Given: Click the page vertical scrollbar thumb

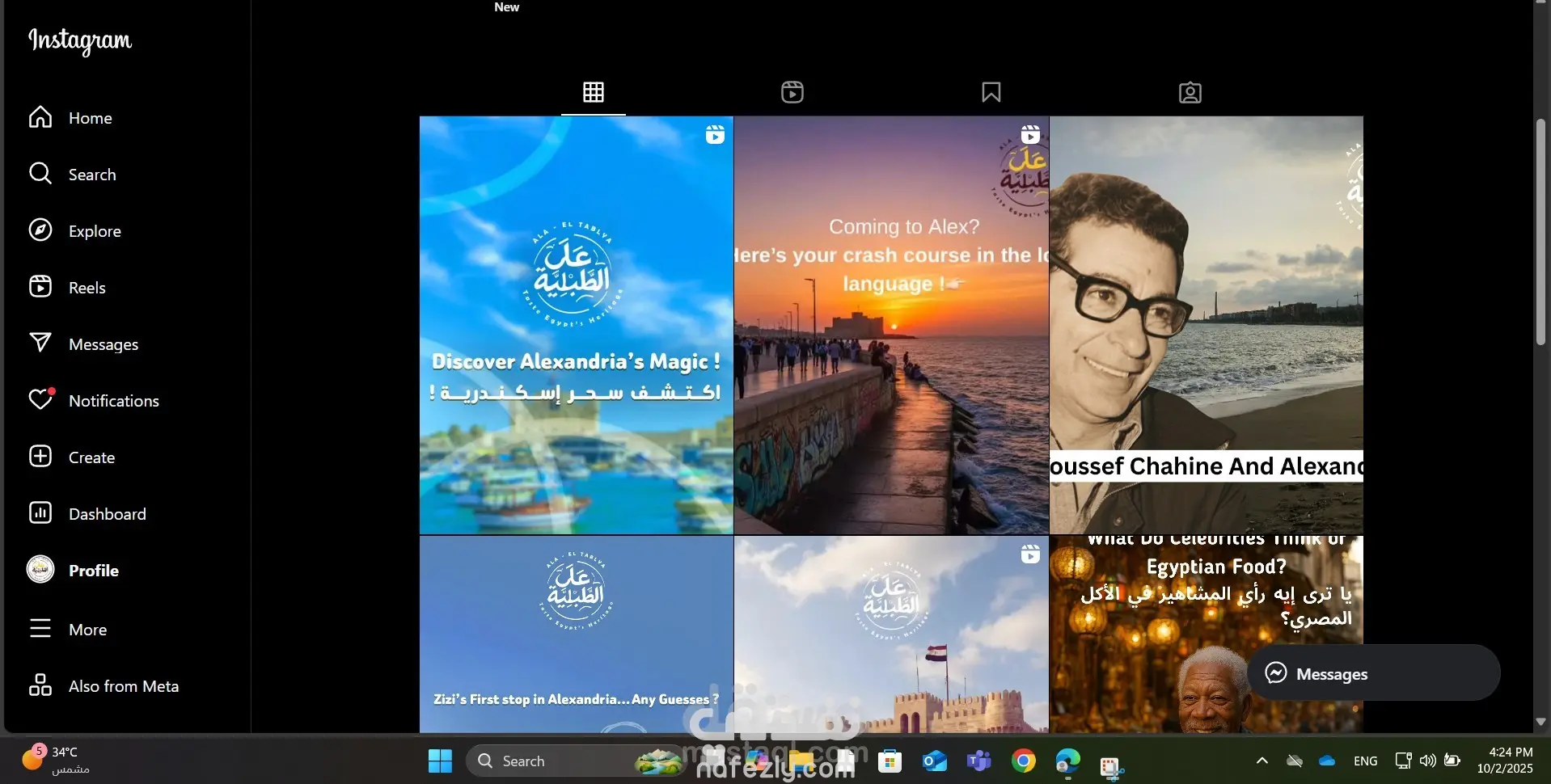Looking at the screenshot, I should 1540,233.
